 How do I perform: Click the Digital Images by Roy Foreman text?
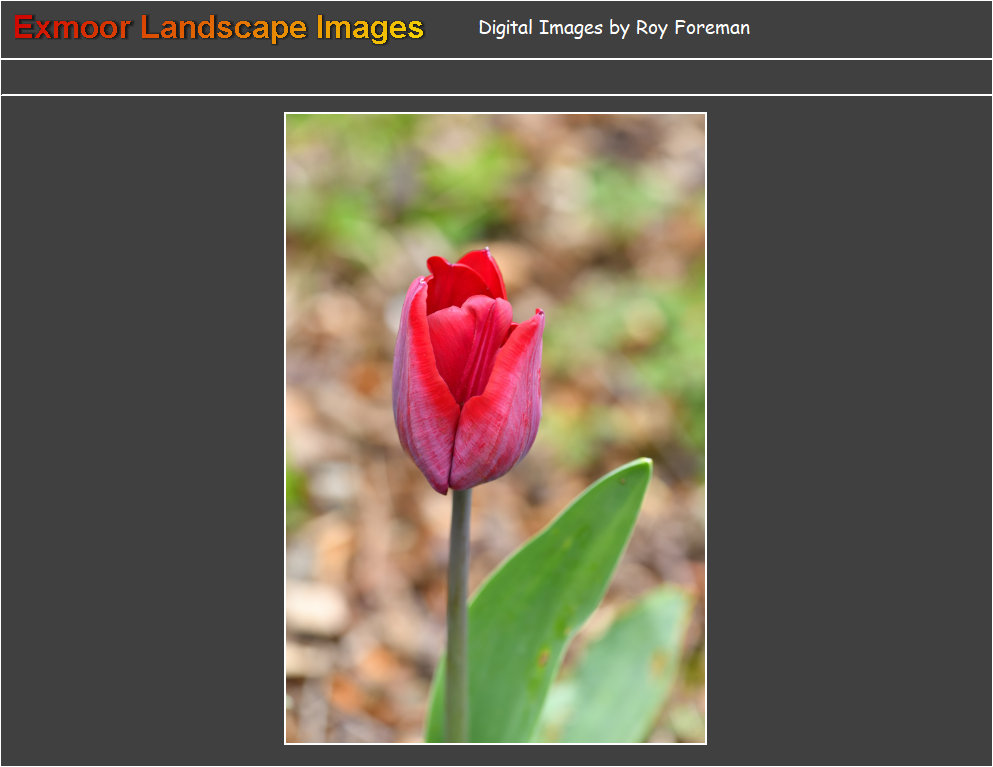[x=614, y=28]
